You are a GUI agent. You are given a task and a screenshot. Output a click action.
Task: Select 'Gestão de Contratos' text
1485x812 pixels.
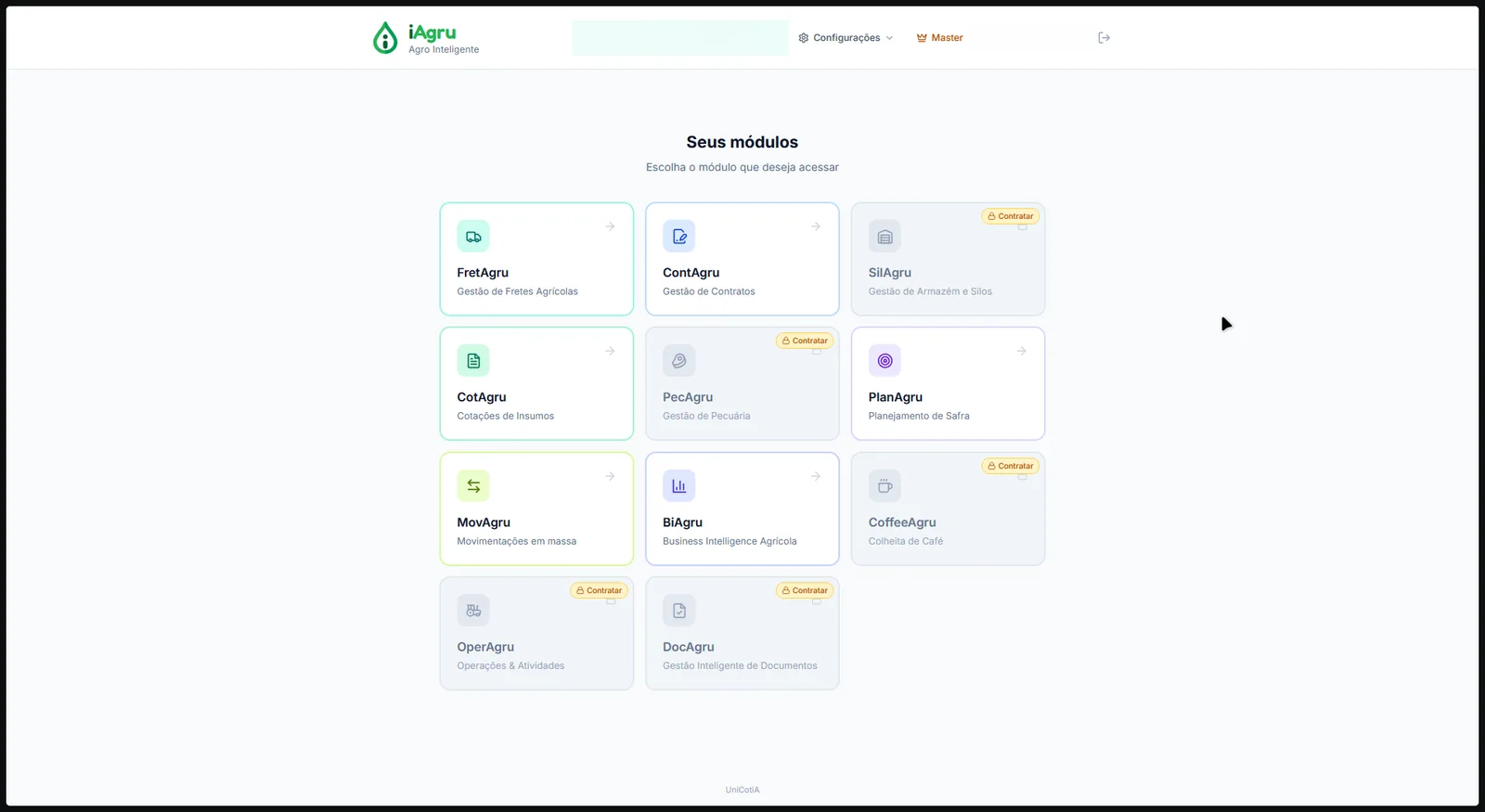click(709, 291)
